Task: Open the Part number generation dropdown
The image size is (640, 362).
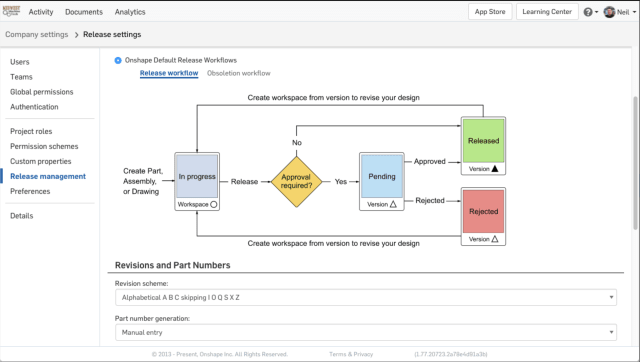Action: click(x=366, y=333)
